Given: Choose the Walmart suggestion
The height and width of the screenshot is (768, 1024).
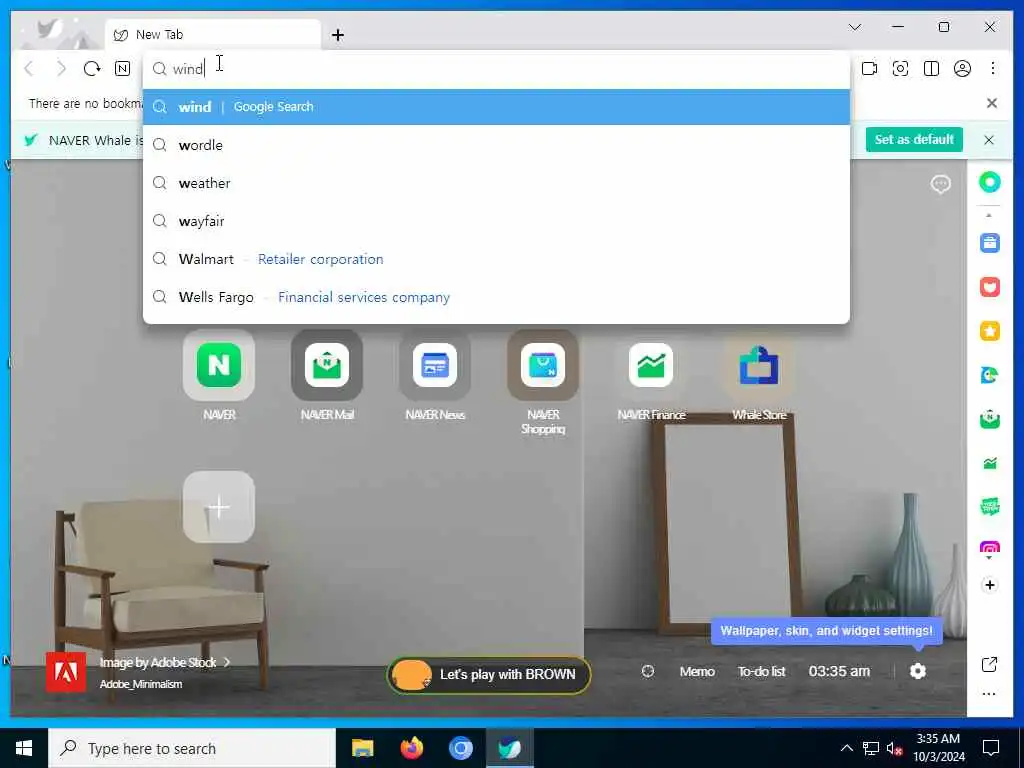Looking at the screenshot, I should (496, 259).
